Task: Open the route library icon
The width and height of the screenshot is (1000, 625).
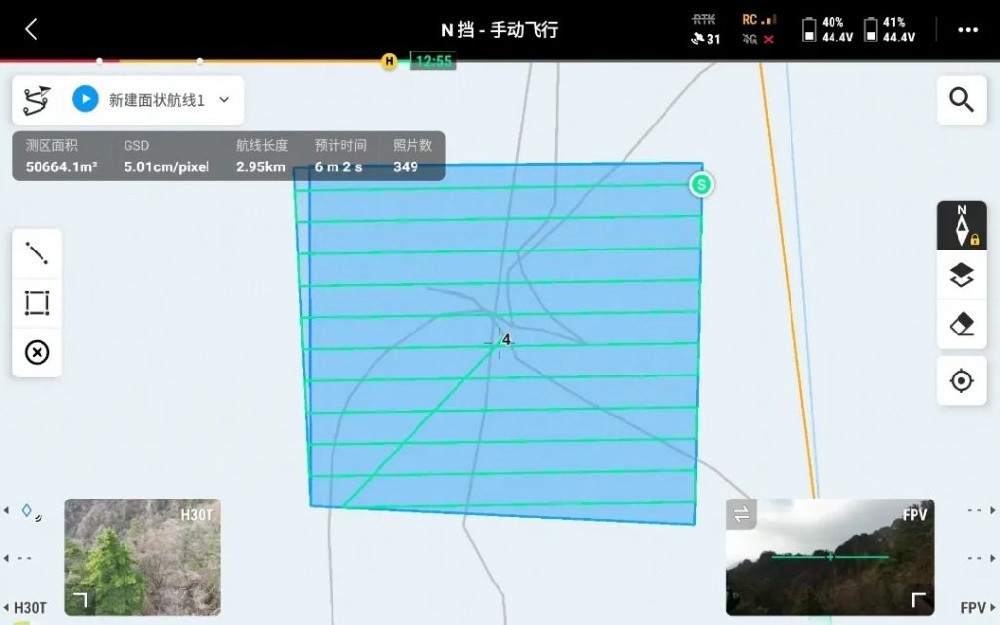Action: (37, 100)
